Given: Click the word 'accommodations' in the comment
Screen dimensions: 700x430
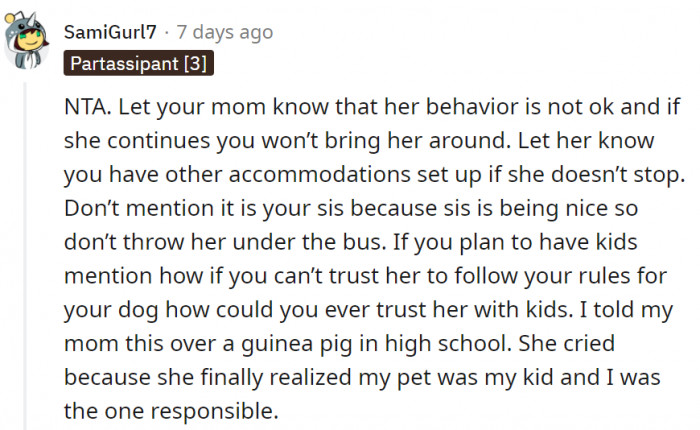Looking at the screenshot, I should point(320,174).
